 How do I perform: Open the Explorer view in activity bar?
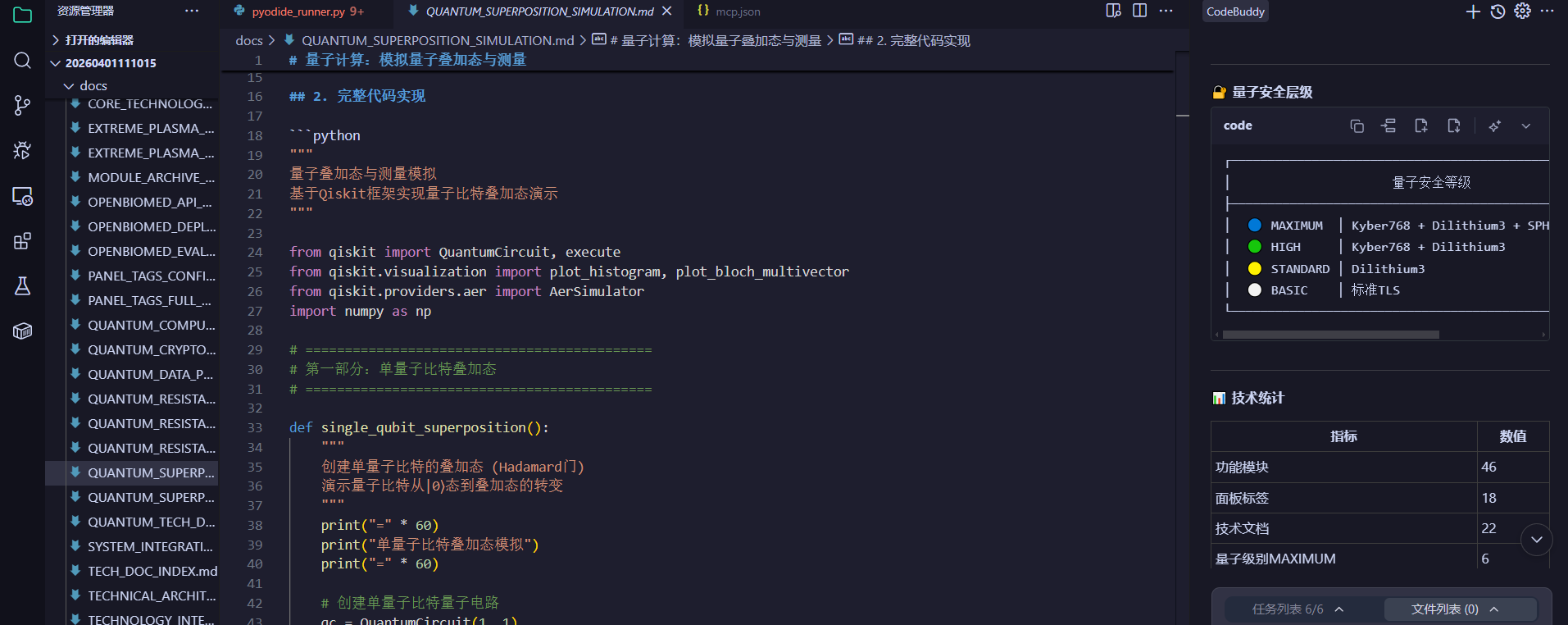[22, 15]
